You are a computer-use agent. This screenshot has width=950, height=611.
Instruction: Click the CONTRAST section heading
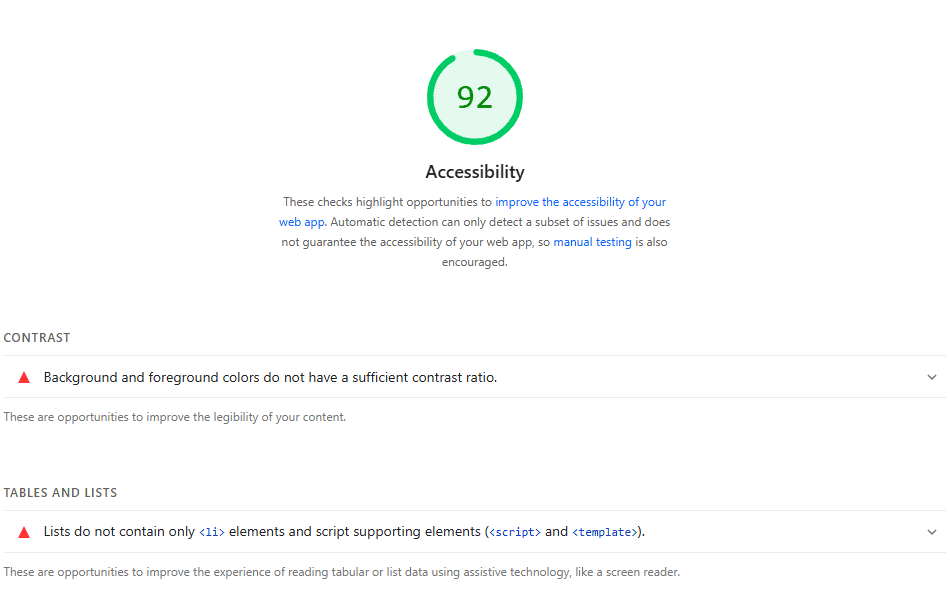37,338
